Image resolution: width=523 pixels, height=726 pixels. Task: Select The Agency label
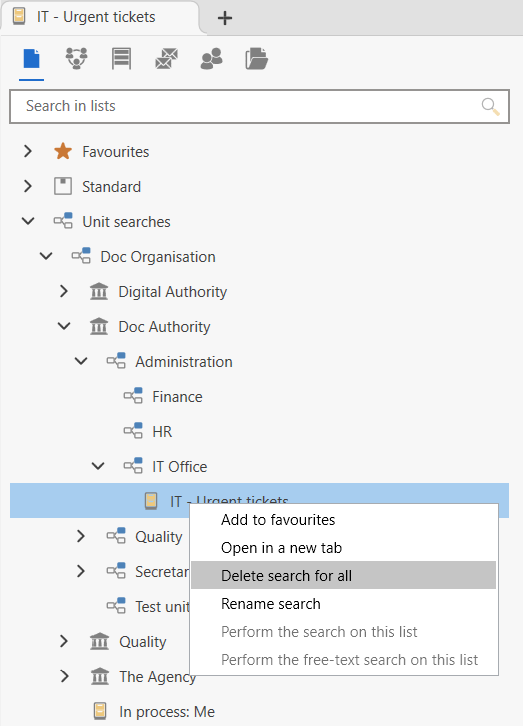click(x=158, y=677)
